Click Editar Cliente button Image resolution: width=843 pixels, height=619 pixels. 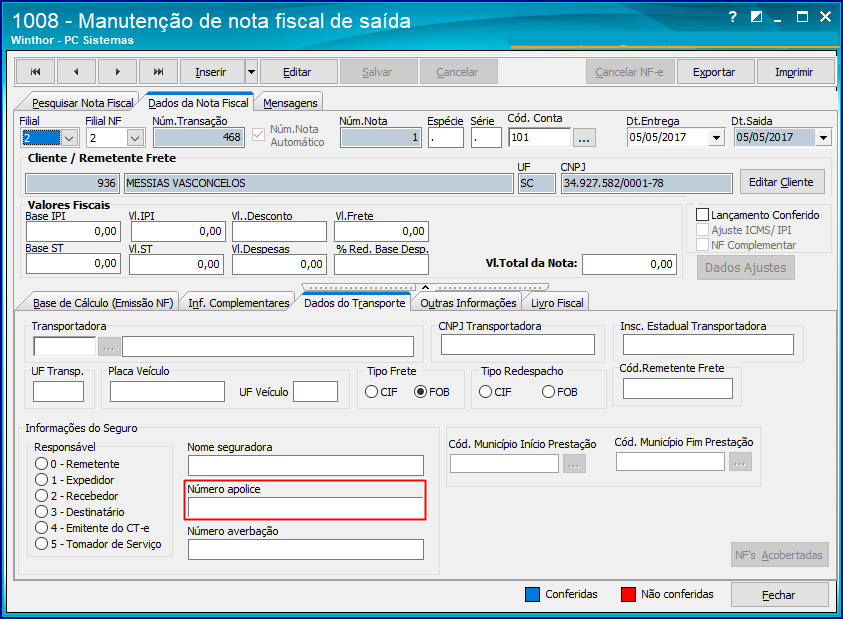781,182
